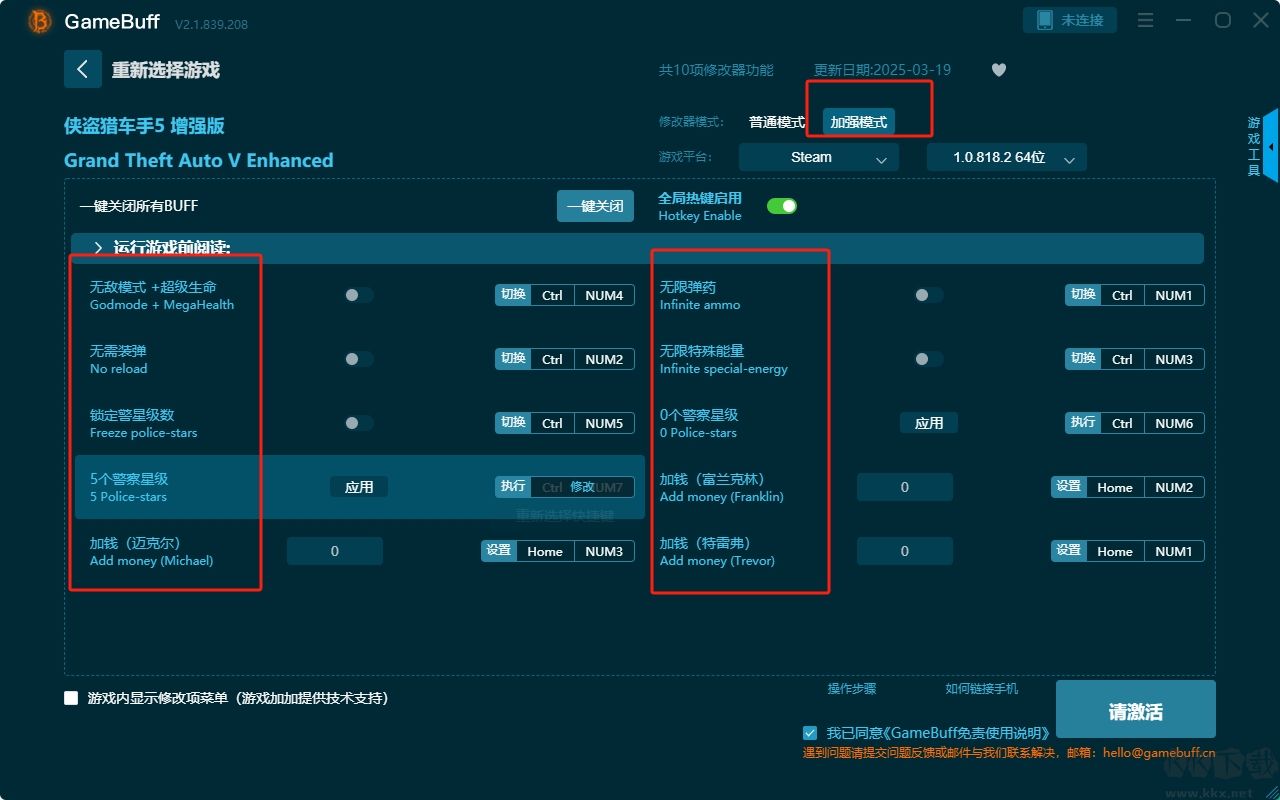Disable the 全局热键启用 Hotkey Enable switch
The width and height of the screenshot is (1280, 800).
(781, 206)
